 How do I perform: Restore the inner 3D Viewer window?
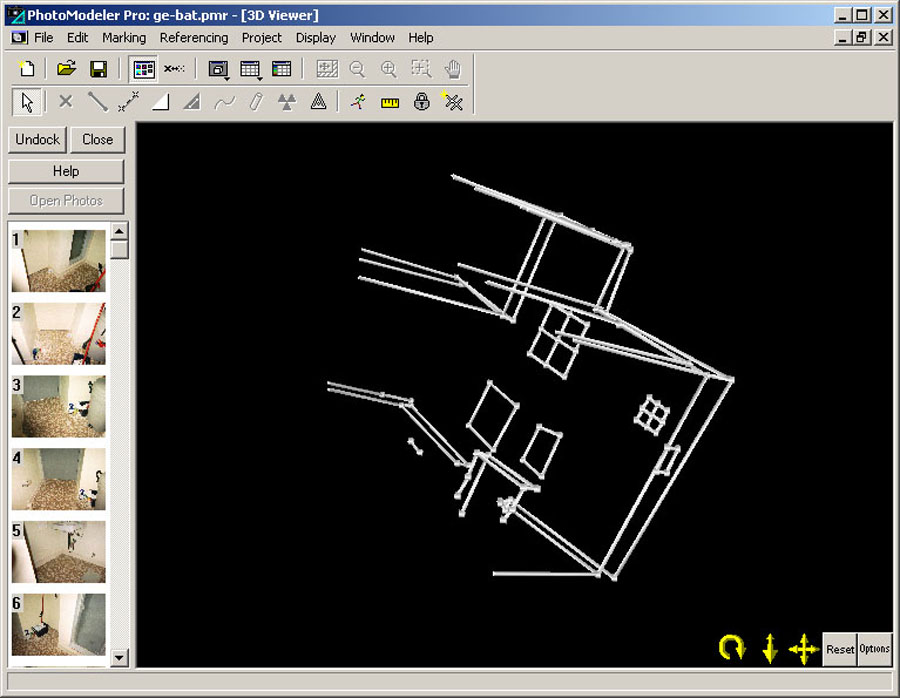point(862,38)
